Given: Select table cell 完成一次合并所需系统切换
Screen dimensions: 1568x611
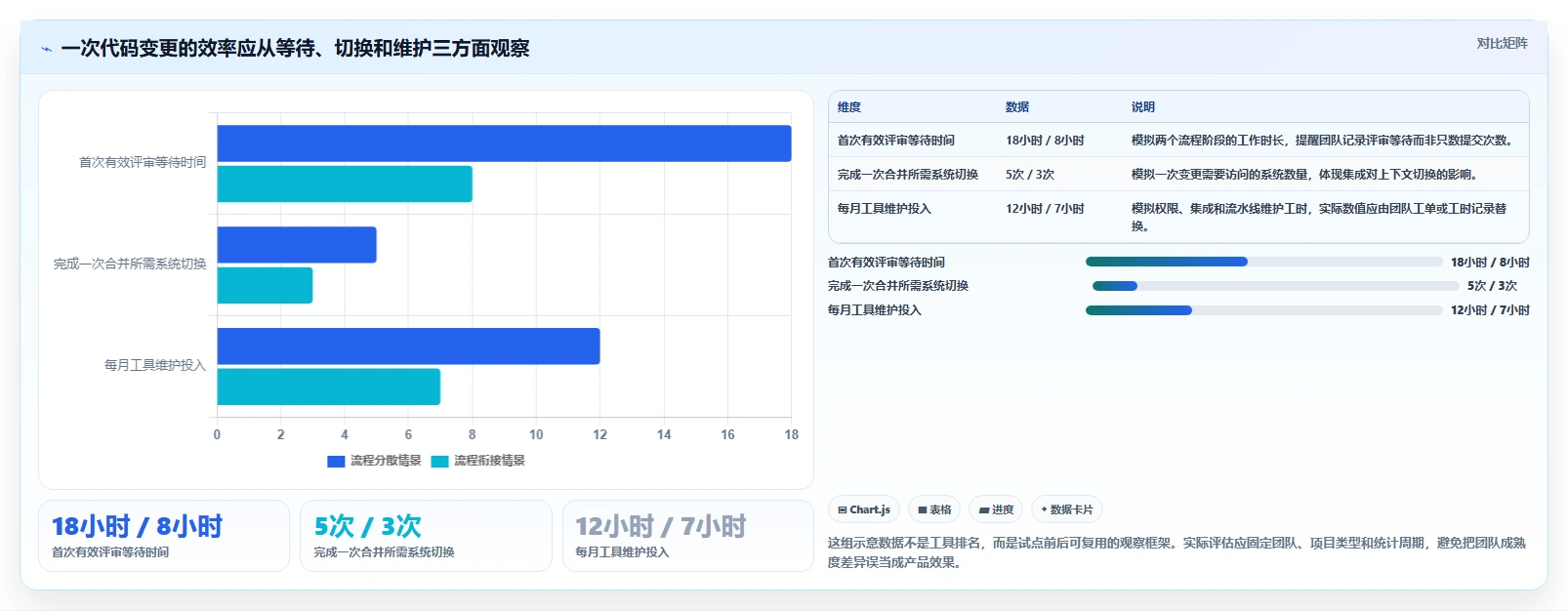Looking at the screenshot, I should coord(908,175).
